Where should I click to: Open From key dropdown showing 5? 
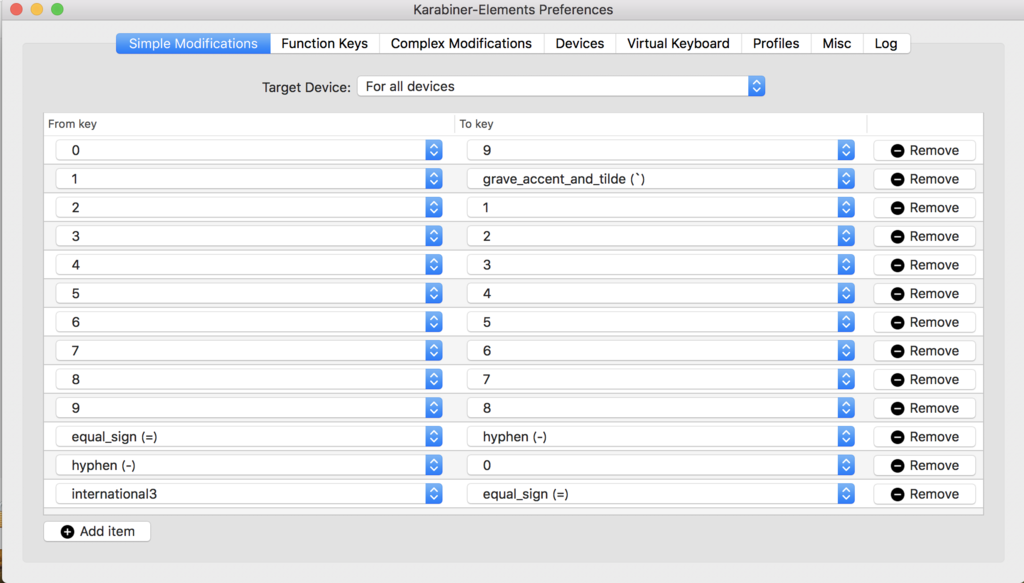point(249,294)
